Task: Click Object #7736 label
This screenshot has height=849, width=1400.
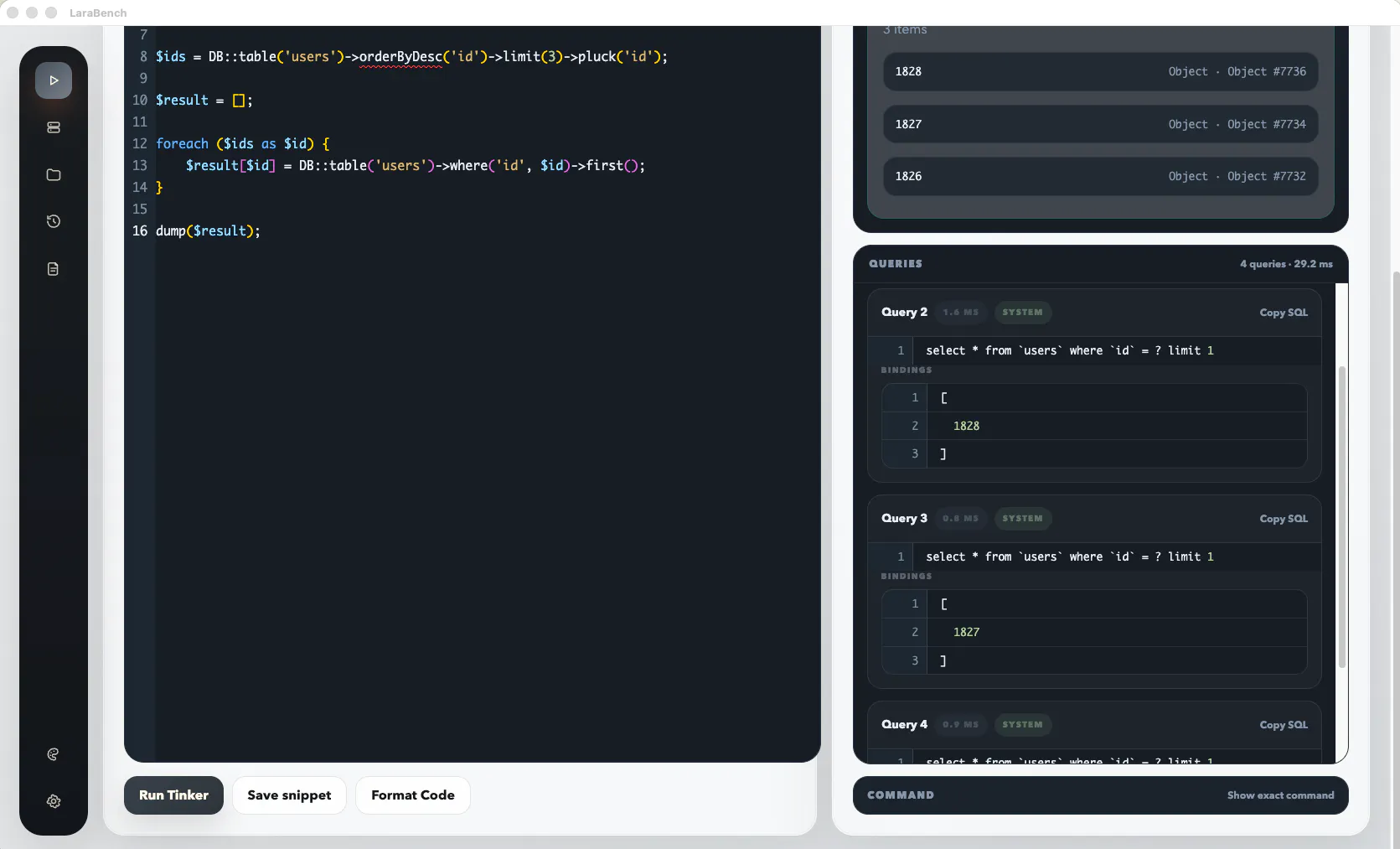Action: click(1267, 71)
